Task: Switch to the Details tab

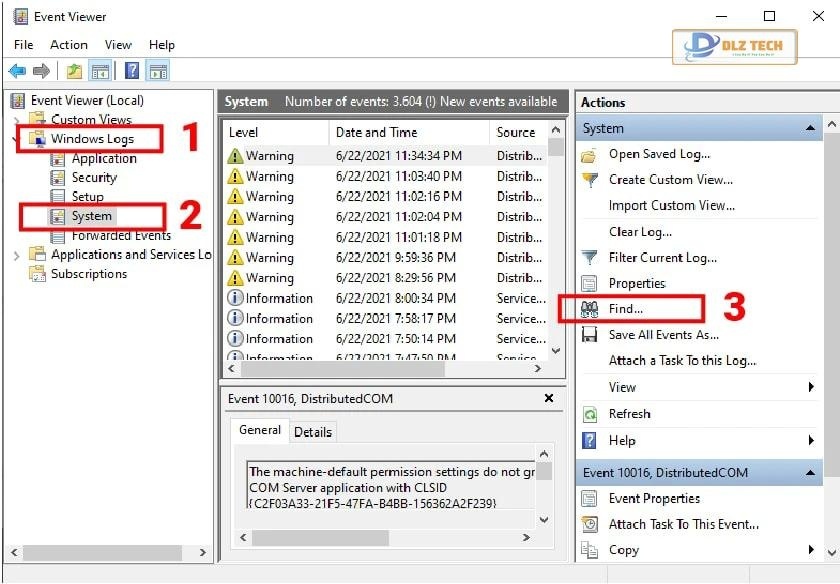Action: point(313,432)
